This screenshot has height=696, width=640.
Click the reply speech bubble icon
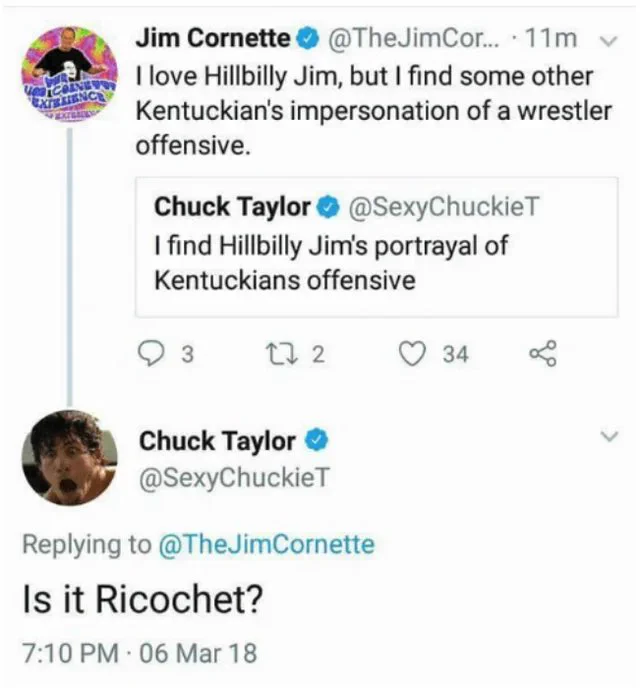(x=150, y=354)
